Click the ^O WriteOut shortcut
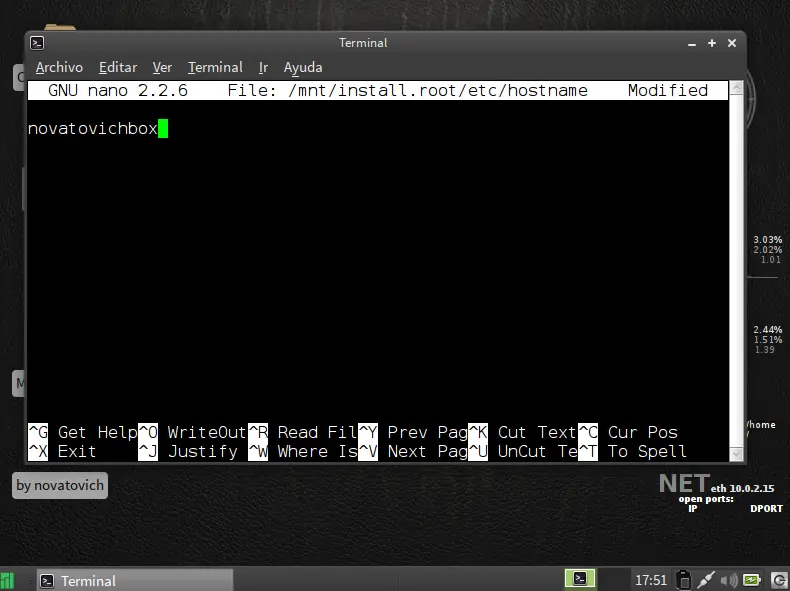Image resolution: width=790 pixels, height=591 pixels. 192,432
